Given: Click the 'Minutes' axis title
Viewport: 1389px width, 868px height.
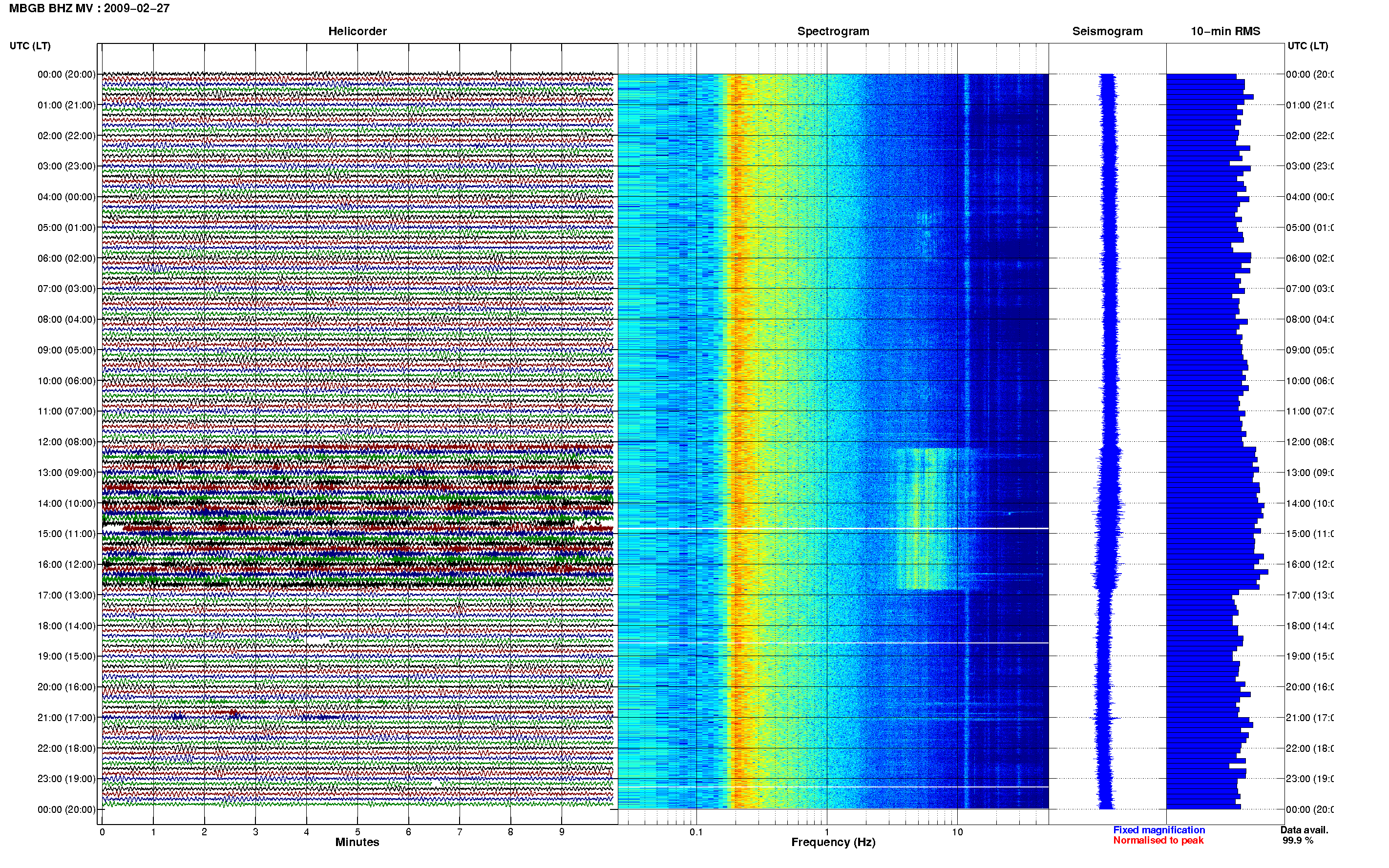Looking at the screenshot, I should 357,842.
